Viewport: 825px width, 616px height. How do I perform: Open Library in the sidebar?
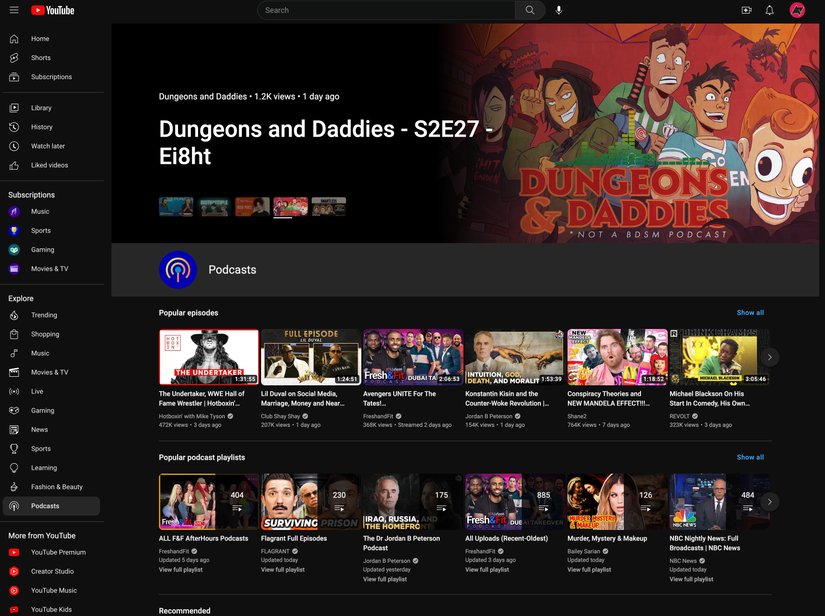tap(51, 108)
